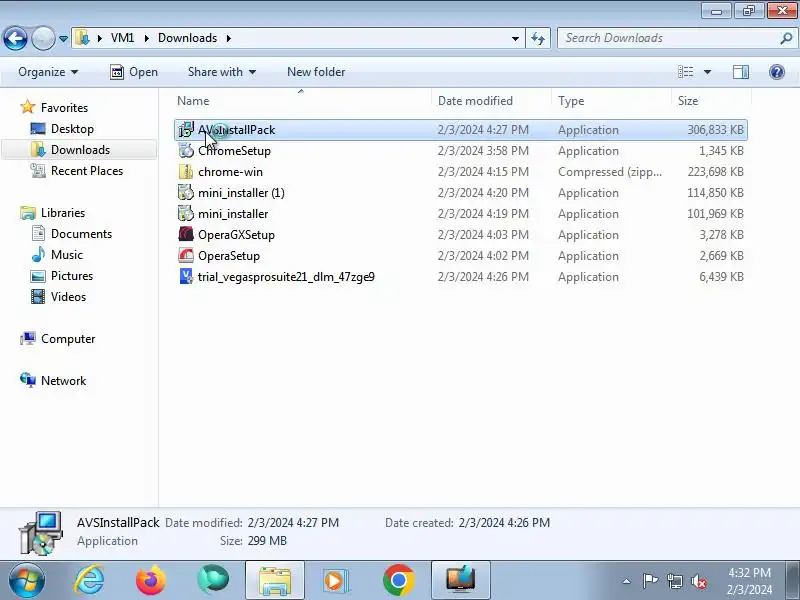Open Action Center flag icon
The height and width of the screenshot is (600, 800).
pos(650,581)
